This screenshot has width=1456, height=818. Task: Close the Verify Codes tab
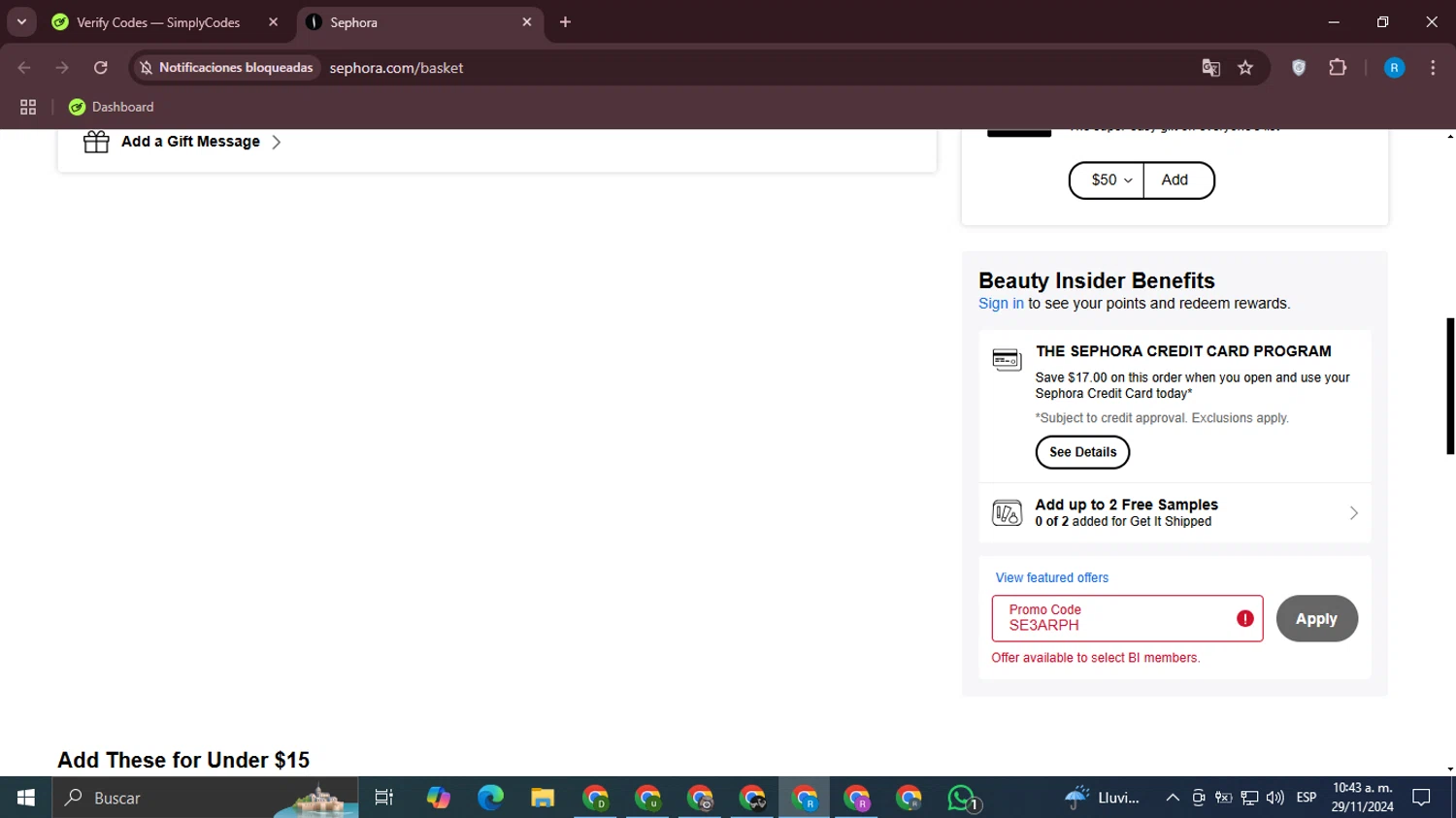click(x=273, y=22)
